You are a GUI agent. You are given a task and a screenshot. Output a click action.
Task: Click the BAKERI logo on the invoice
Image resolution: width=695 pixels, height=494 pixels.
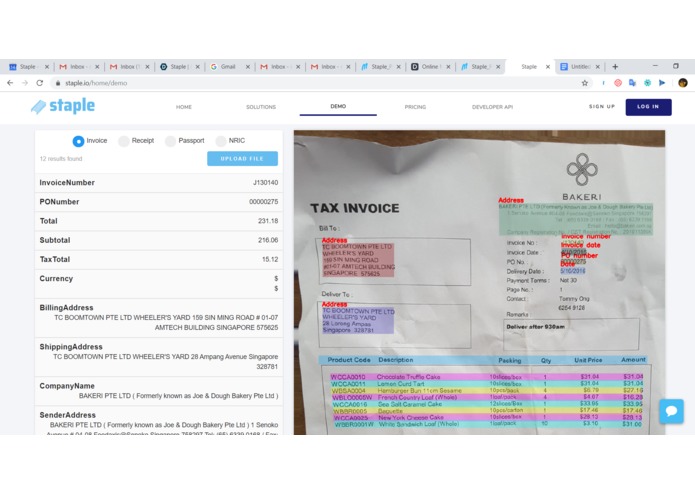click(582, 177)
